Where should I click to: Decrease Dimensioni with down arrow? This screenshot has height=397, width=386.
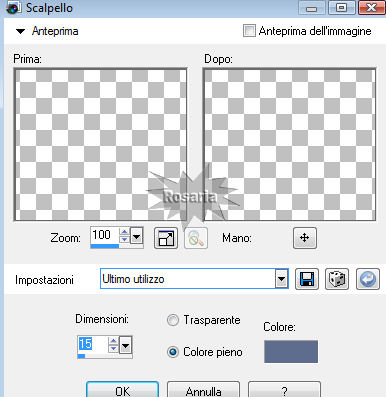tap(113, 348)
